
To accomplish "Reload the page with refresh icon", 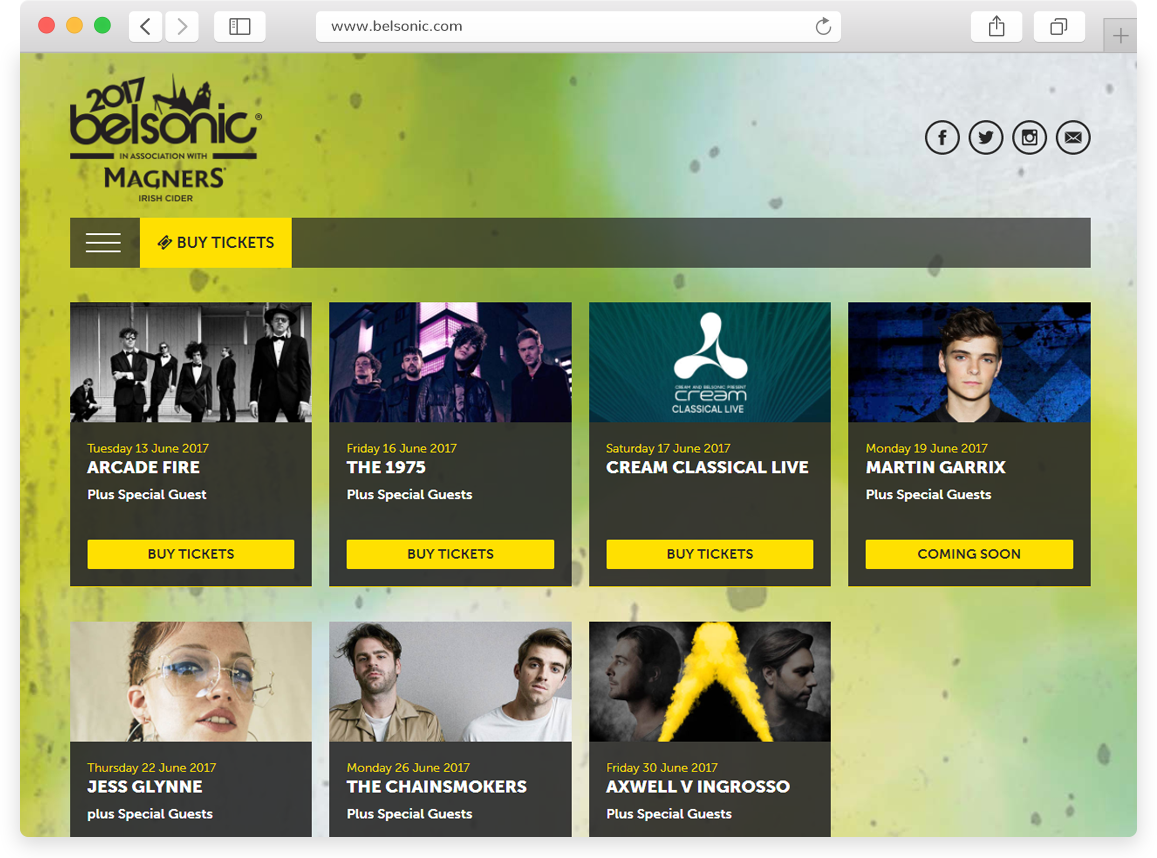I will [823, 27].
